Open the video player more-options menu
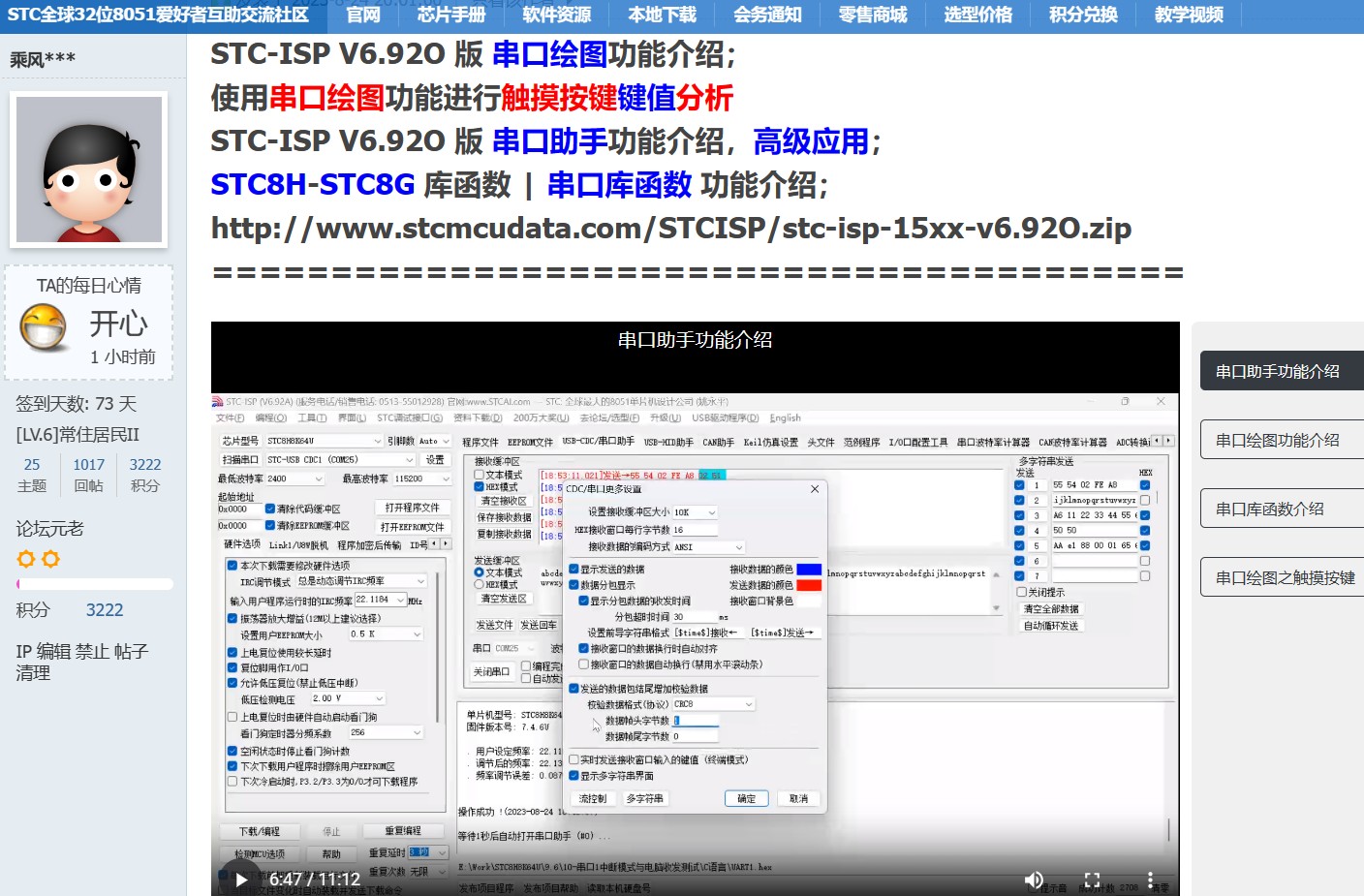 click(1150, 880)
